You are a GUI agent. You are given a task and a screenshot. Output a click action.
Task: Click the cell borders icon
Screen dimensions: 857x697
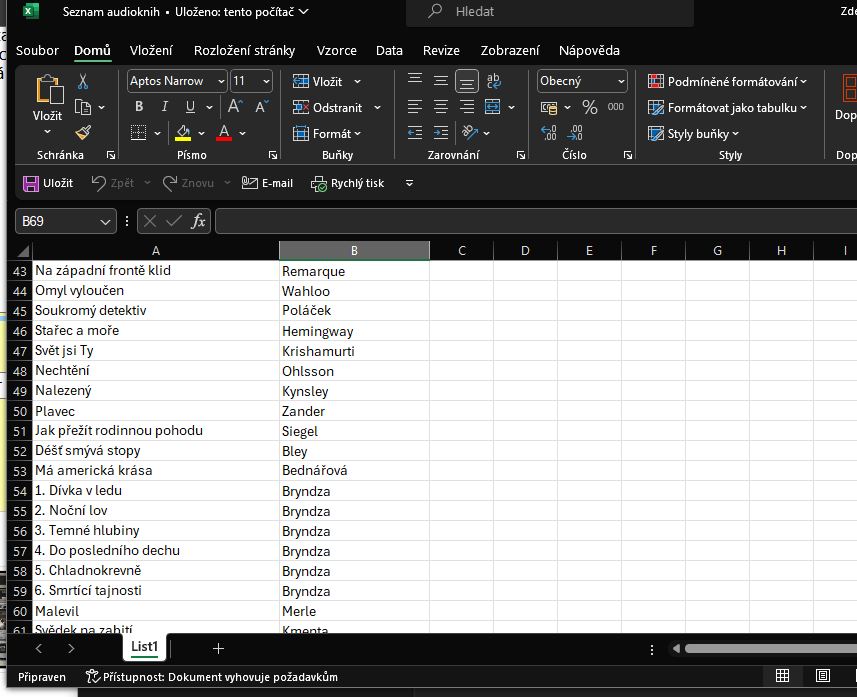click(138, 133)
